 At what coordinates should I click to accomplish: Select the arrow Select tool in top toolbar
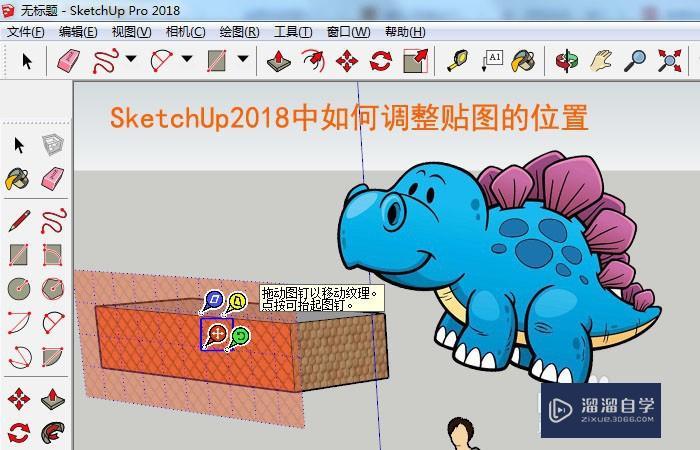27,61
